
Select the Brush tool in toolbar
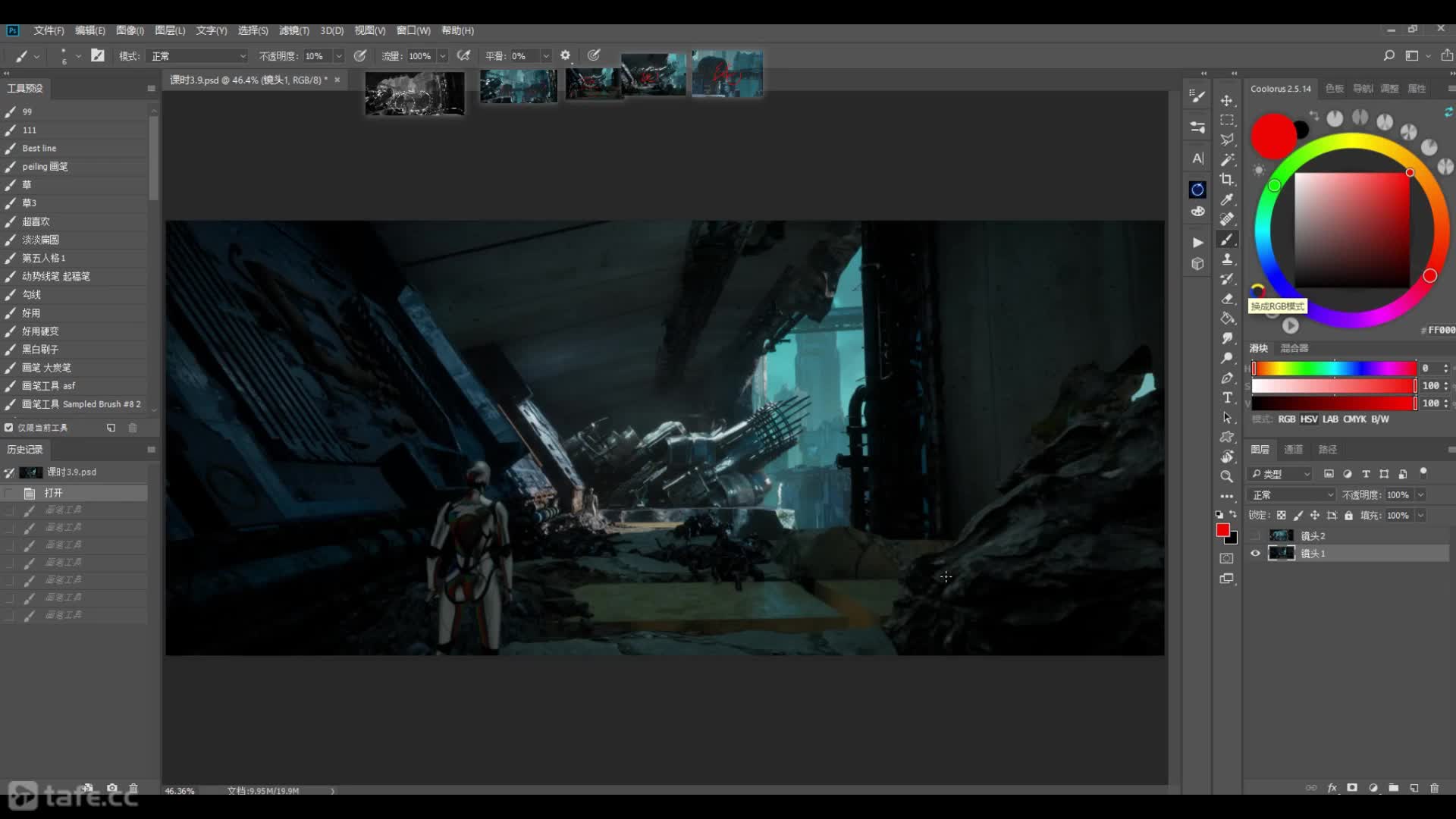[x=1226, y=239]
